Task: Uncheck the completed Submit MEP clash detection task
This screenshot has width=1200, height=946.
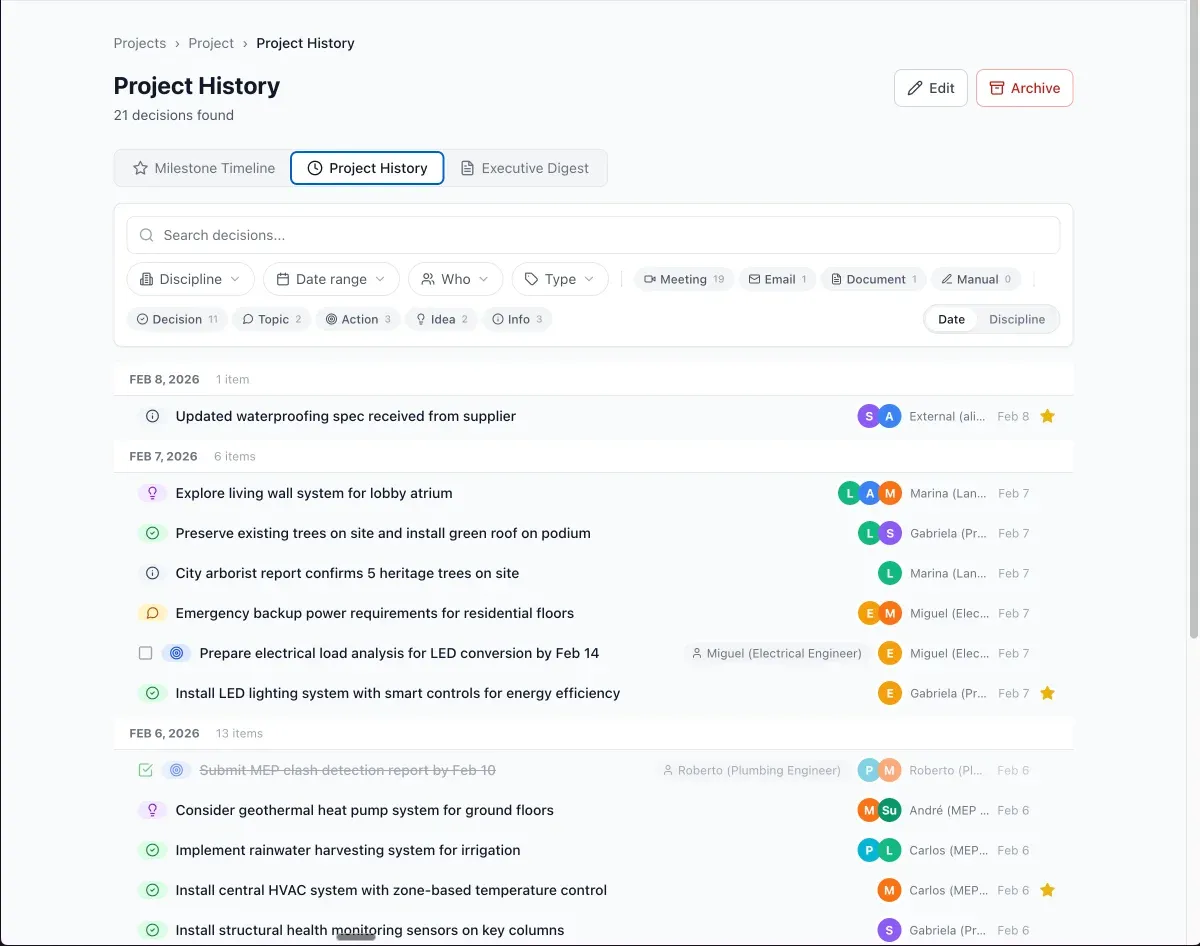Action: point(145,770)
